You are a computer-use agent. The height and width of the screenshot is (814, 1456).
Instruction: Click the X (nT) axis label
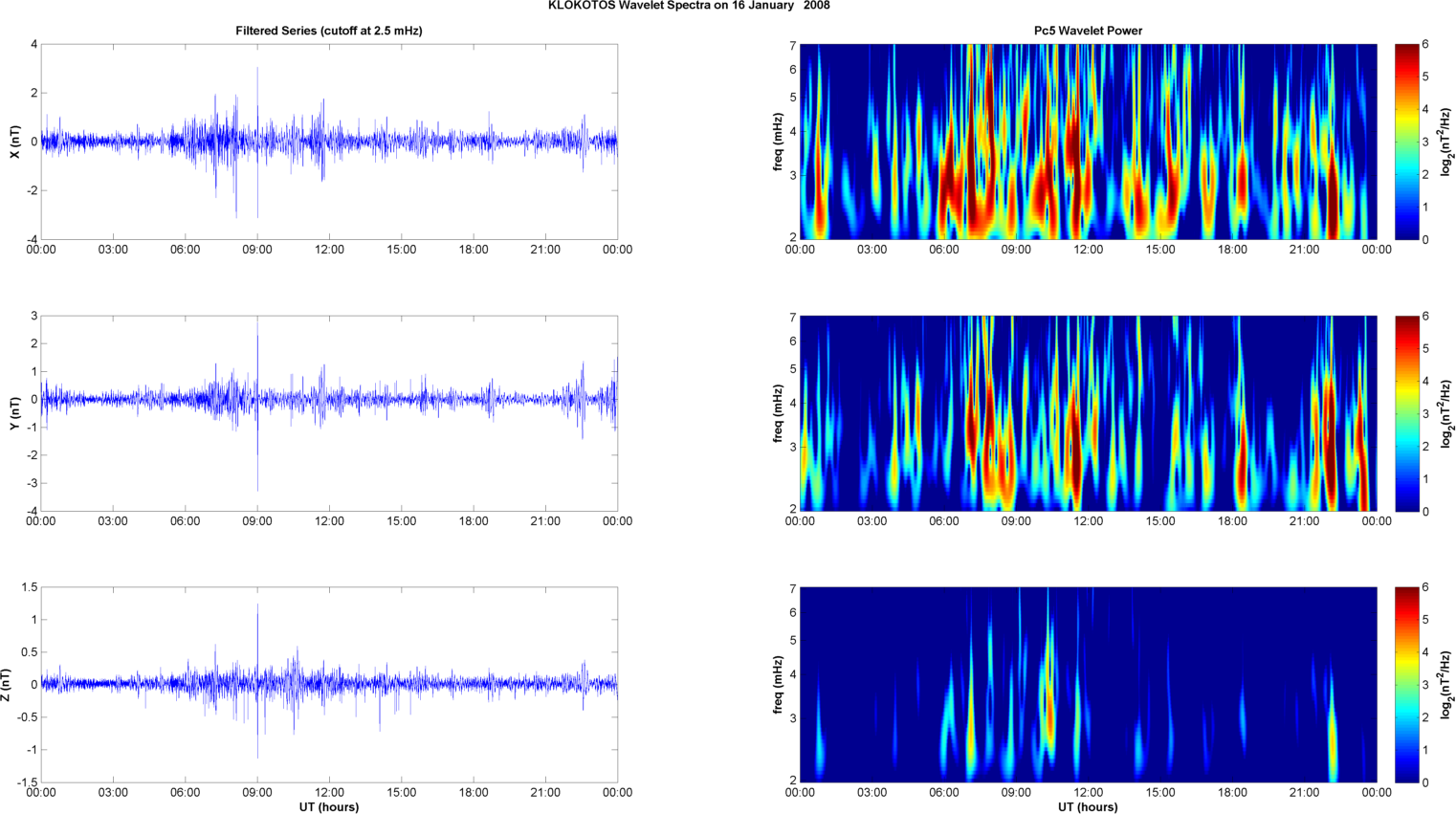click(x=14, y=142)
